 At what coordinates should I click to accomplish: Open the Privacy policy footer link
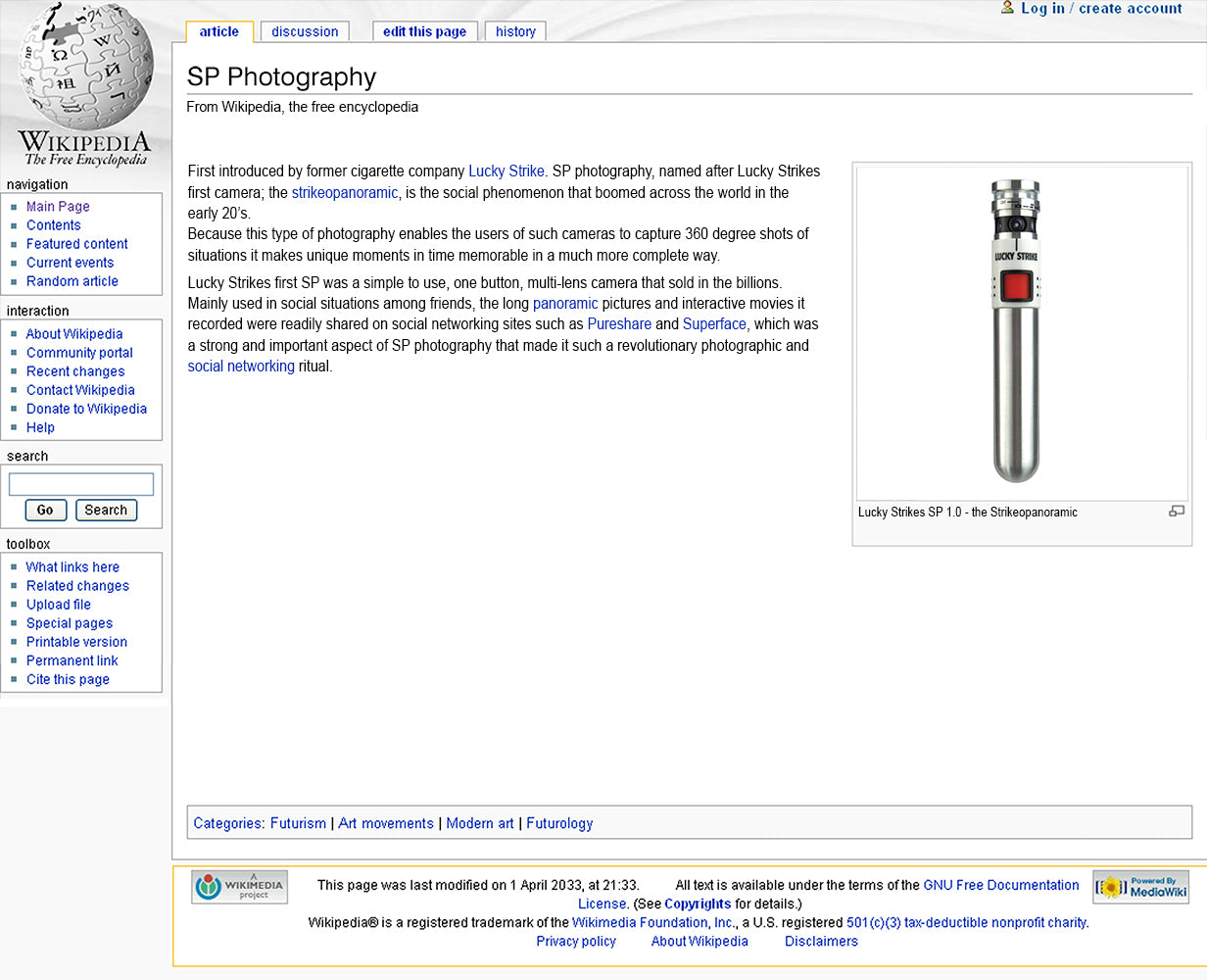576,941
